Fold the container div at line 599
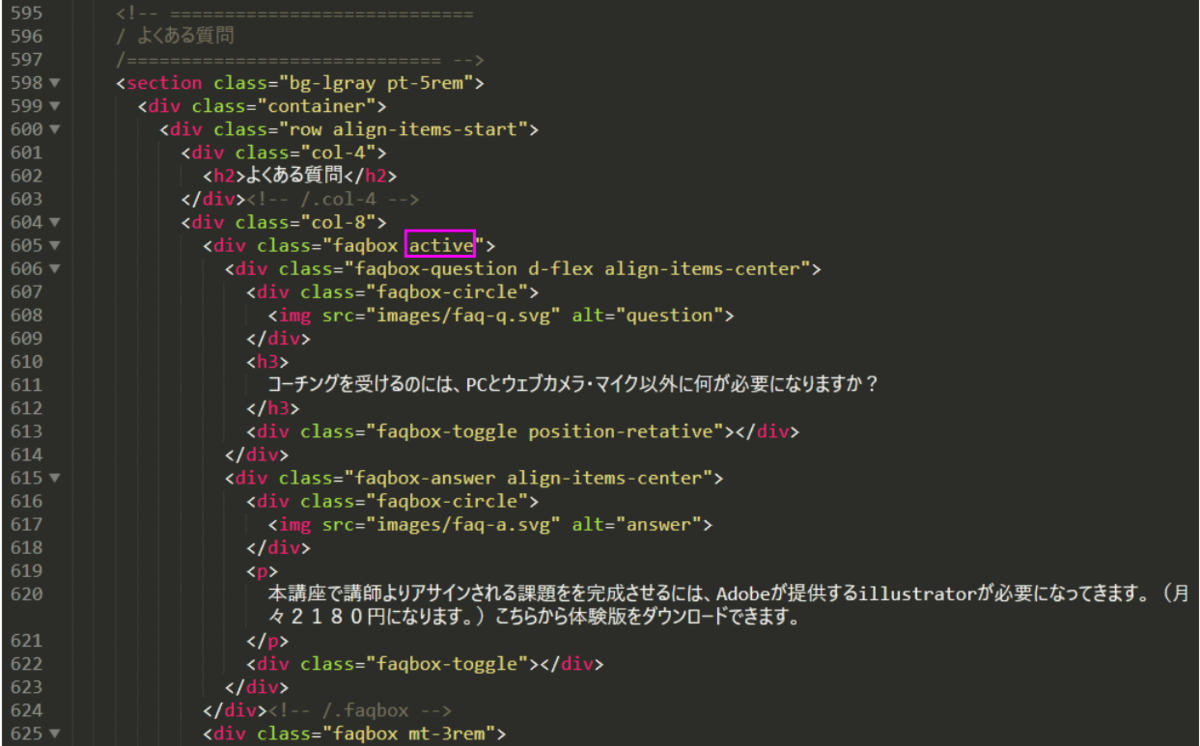Viewport: 1200px width, 746px height. (54, 106)
